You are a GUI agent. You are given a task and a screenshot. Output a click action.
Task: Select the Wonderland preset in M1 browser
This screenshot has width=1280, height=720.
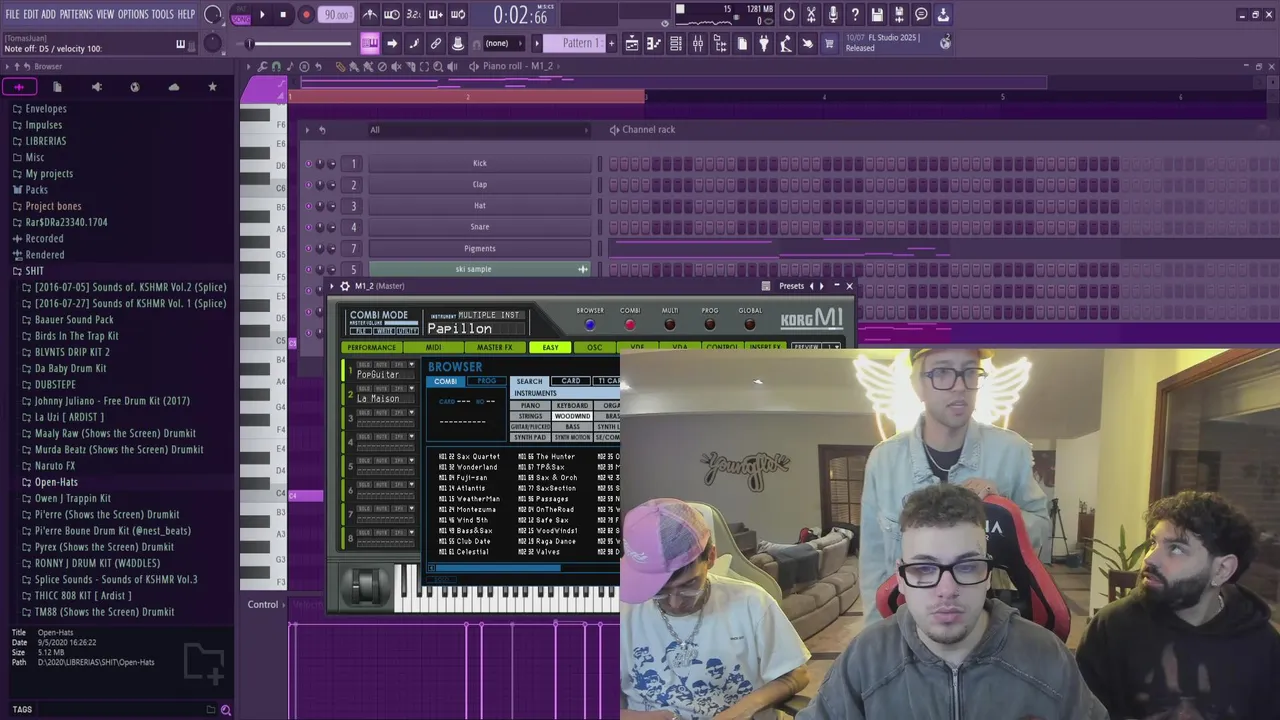coord(468,467)
